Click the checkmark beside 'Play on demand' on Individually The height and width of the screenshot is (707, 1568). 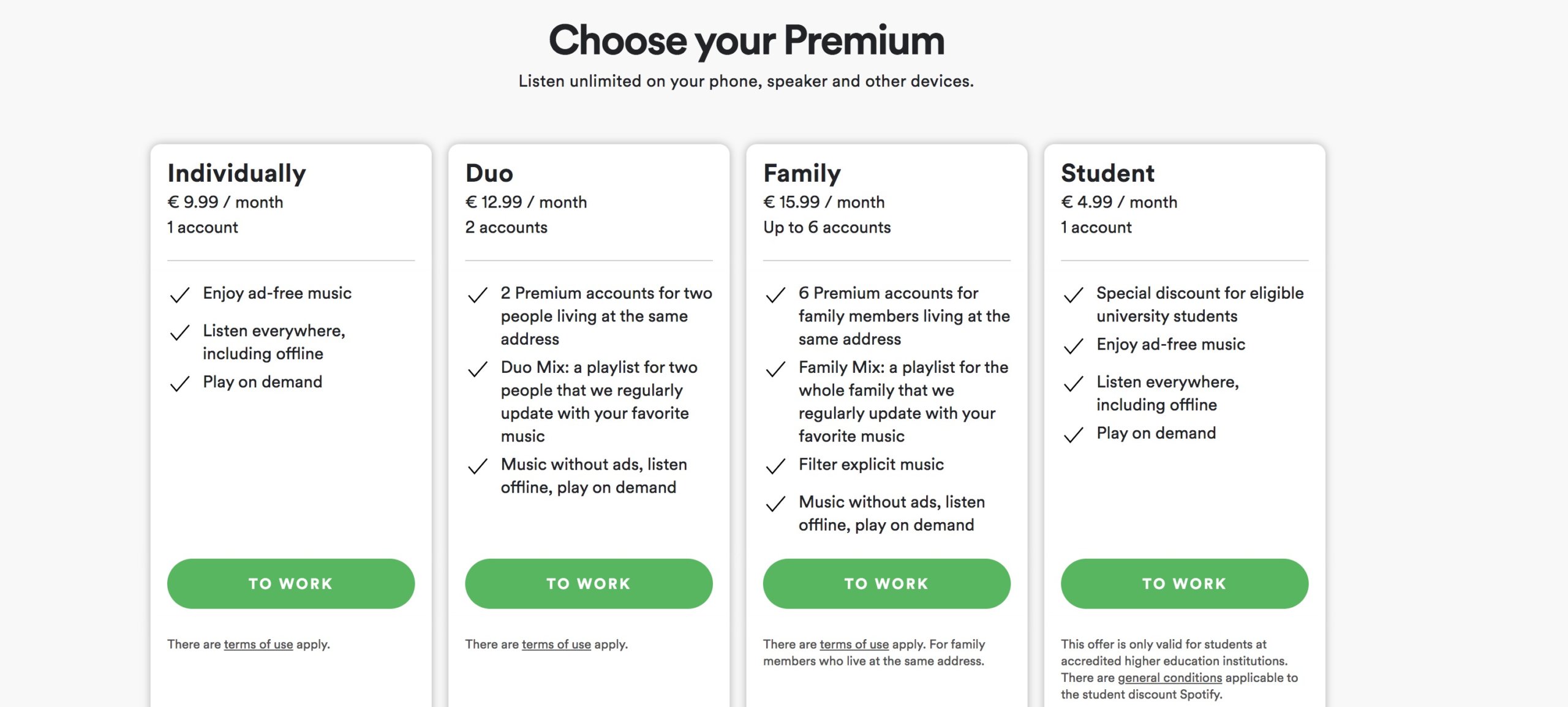tap(179, 383)
